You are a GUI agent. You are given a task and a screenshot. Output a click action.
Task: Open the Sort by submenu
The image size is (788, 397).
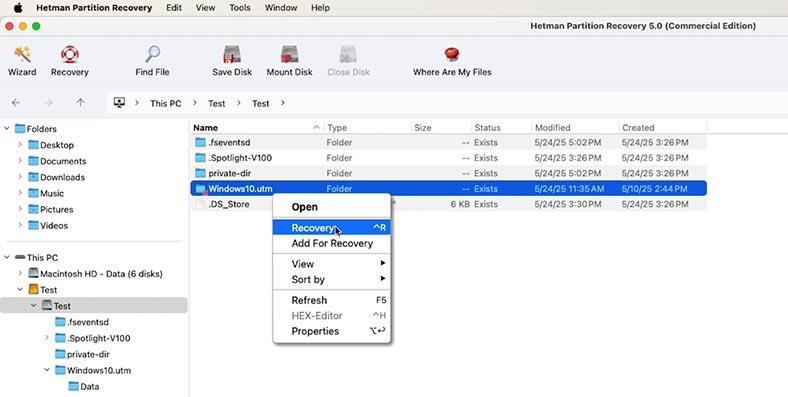pos(332,280)
